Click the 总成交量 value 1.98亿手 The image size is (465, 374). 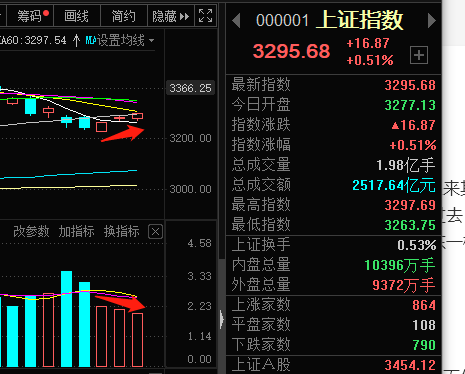(x=406, y=165)
